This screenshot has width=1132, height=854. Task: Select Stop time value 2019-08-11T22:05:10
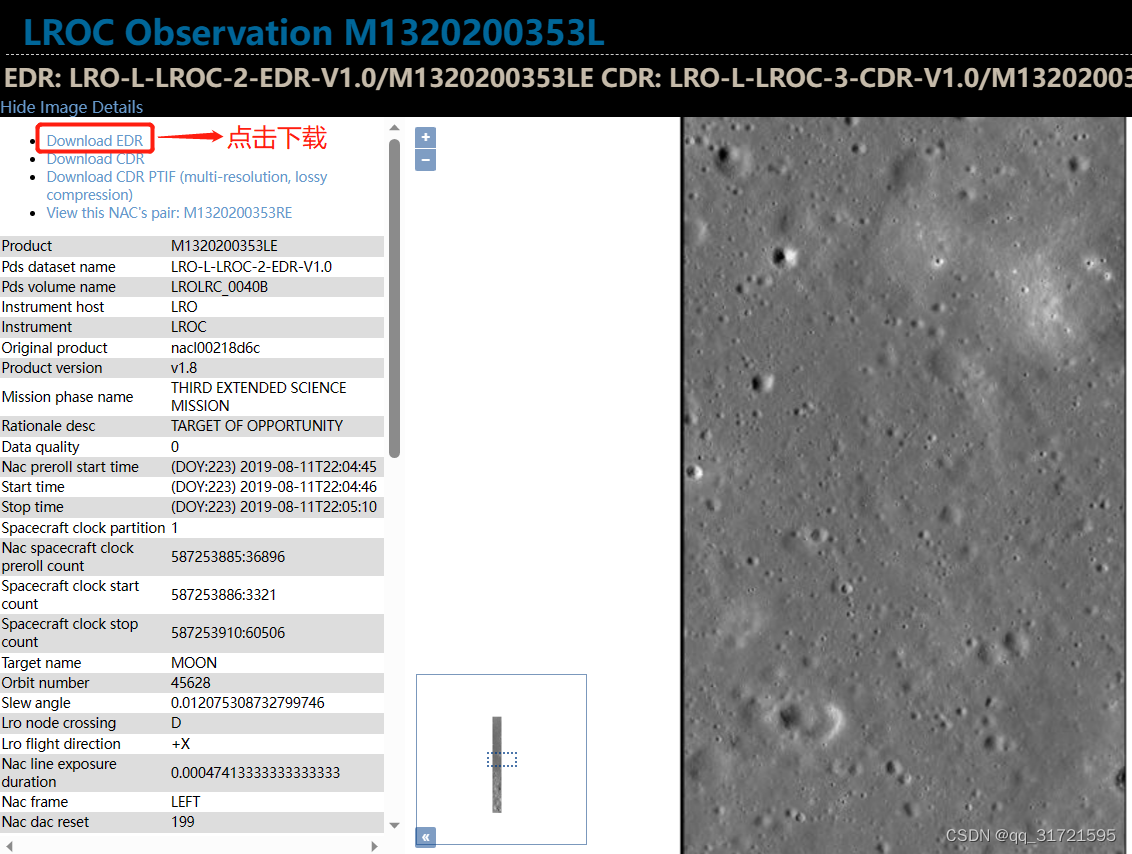point(274,507)
